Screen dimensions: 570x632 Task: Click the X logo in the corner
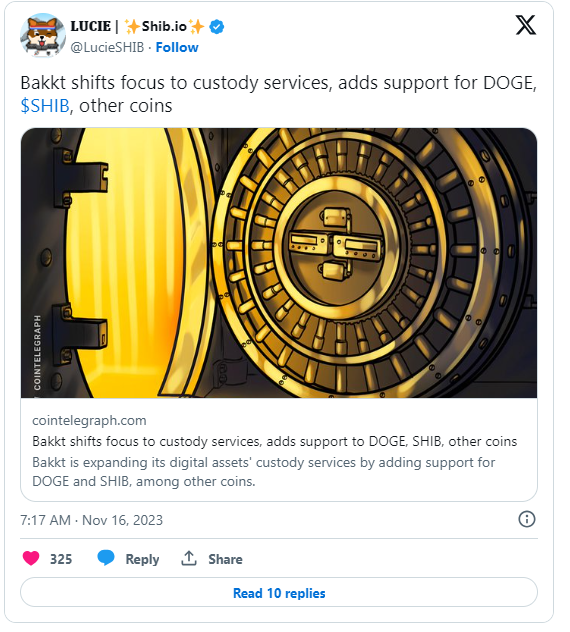click(x=526, y=25)
